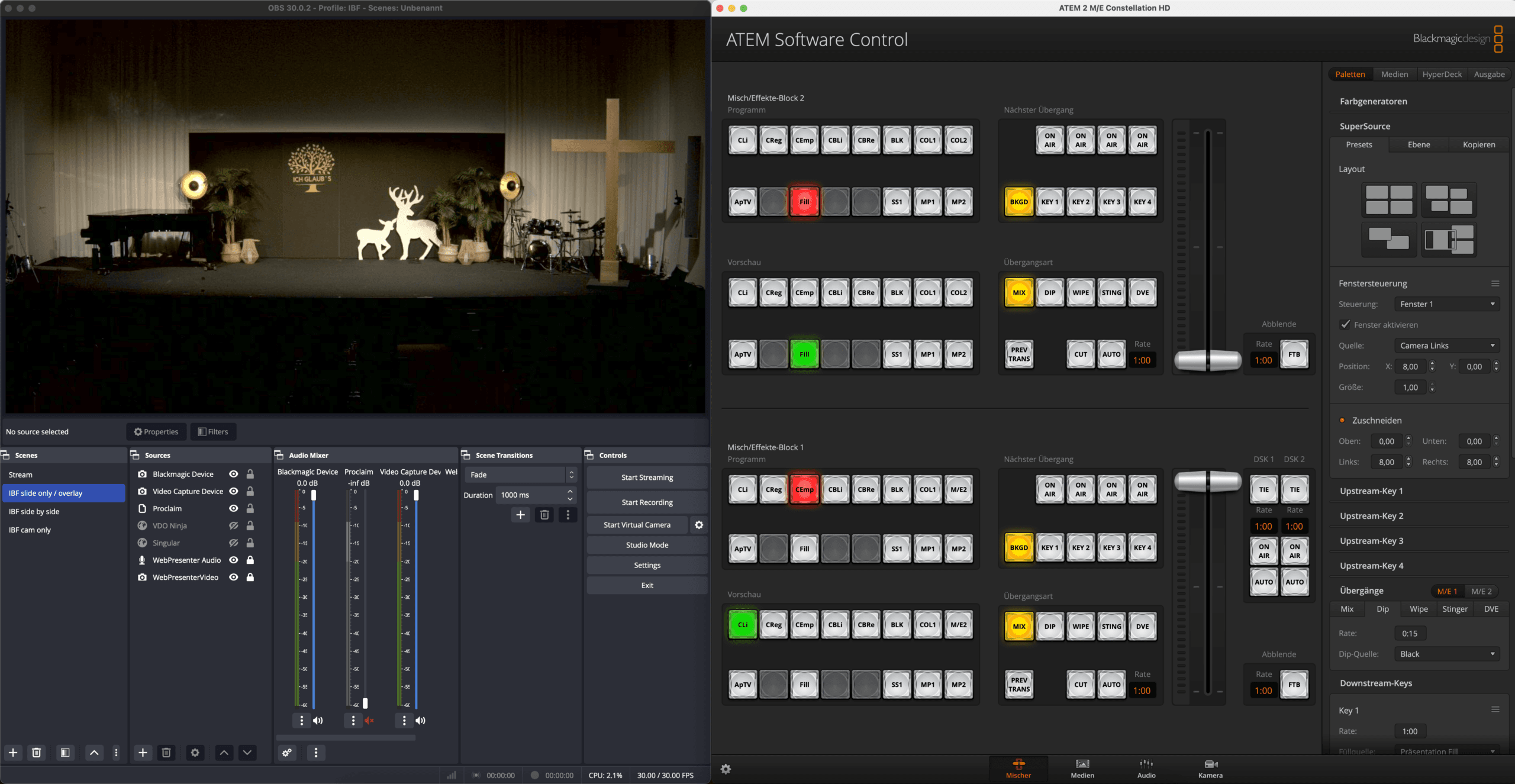
Task: Open ATEM settings gear at bottom left
Action: [x=726, y=769]
